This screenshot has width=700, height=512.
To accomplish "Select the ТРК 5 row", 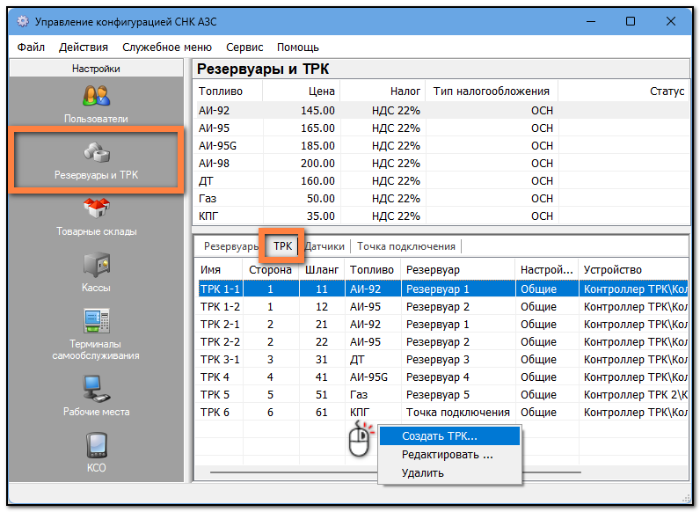I will pyautogui.click(x=442, y=395).
